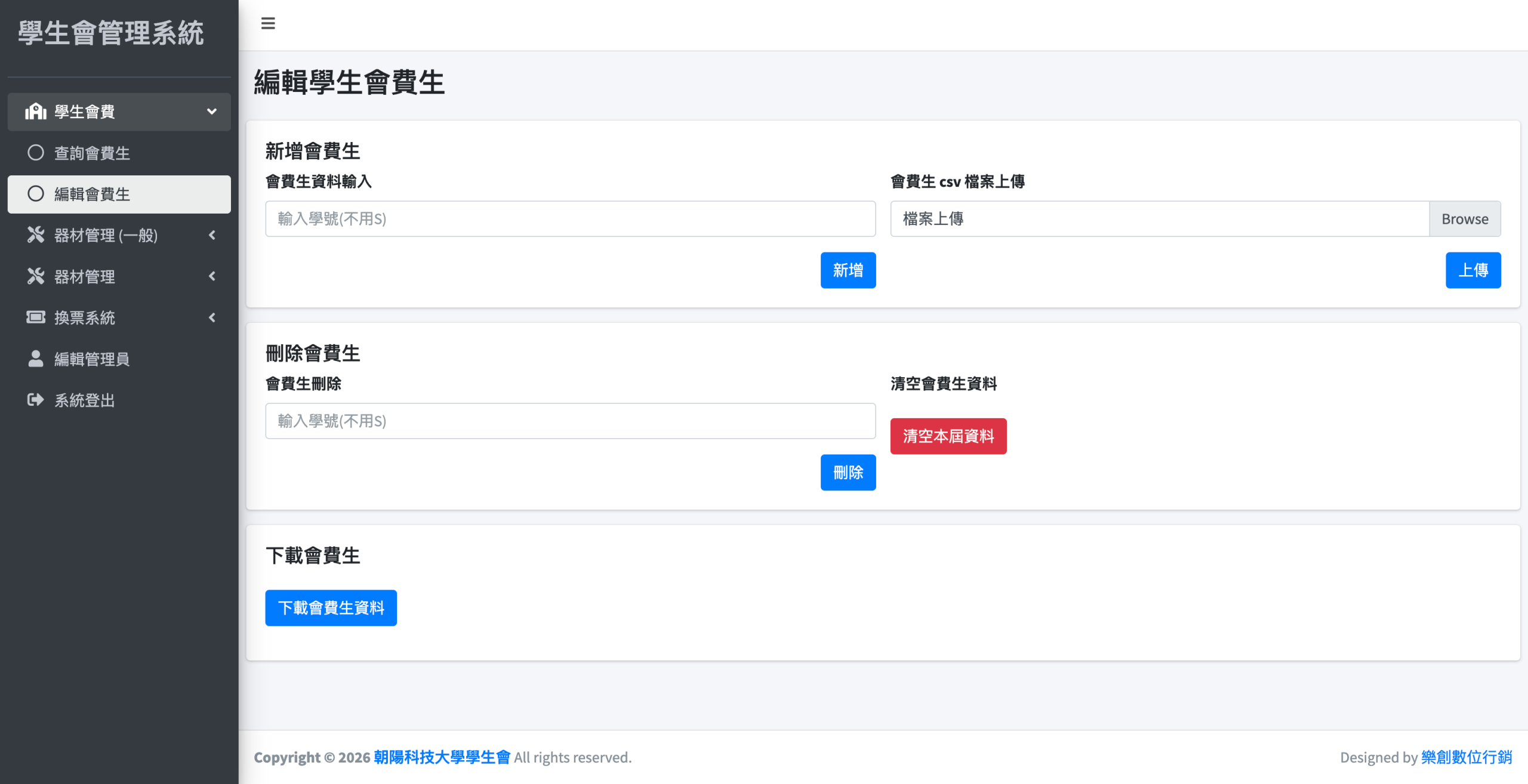The image size is (1528, 784).
Task: Click the tools icon next to 器材管理 (一般)
Action: (x=36, y=235)
